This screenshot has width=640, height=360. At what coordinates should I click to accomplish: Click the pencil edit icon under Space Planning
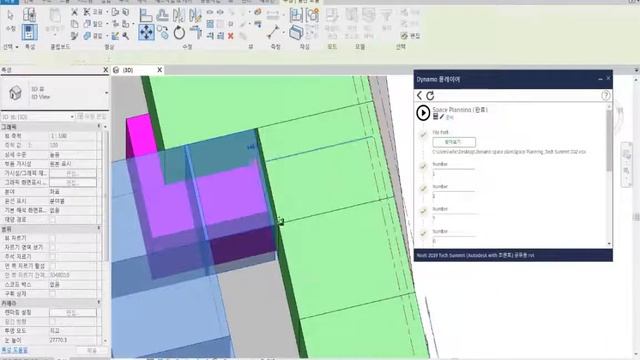[x=442, y=117]
